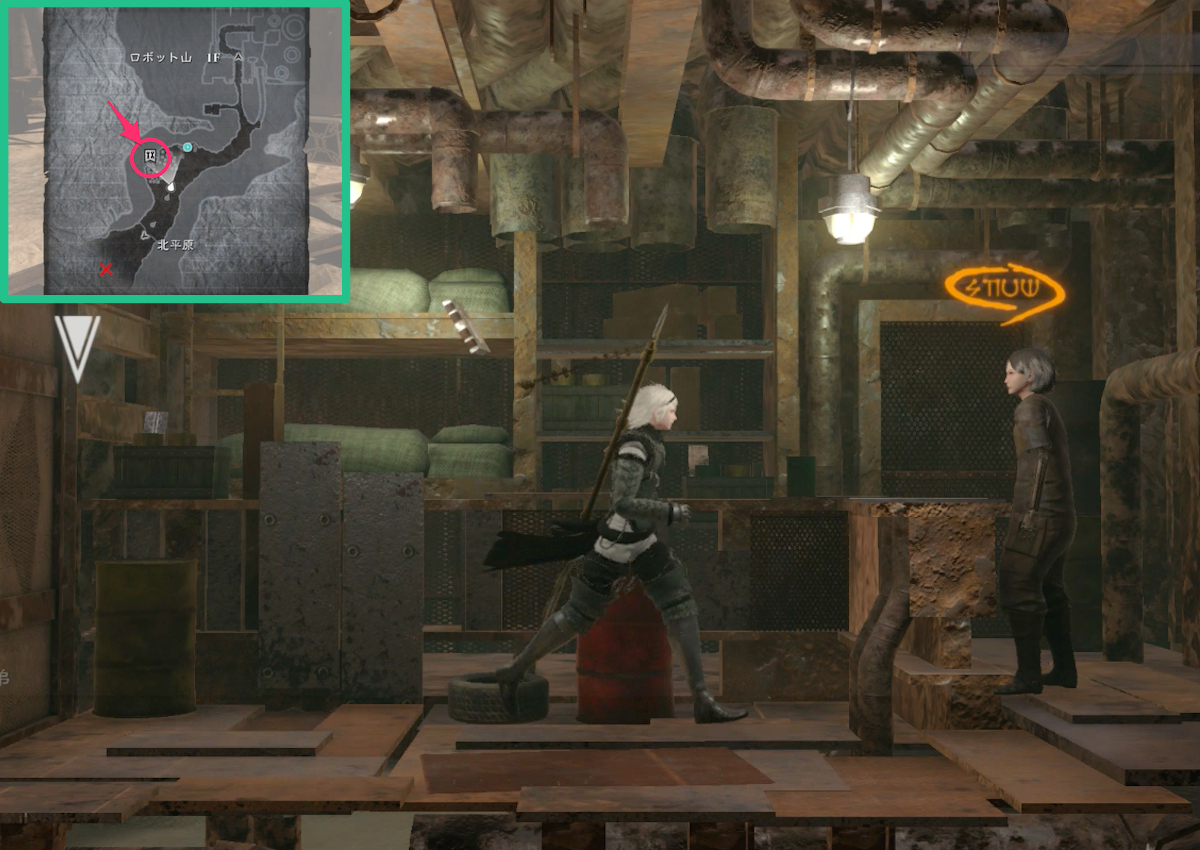
Task: Click the orange neon shop sign
Action: [x=1004, y=292]
